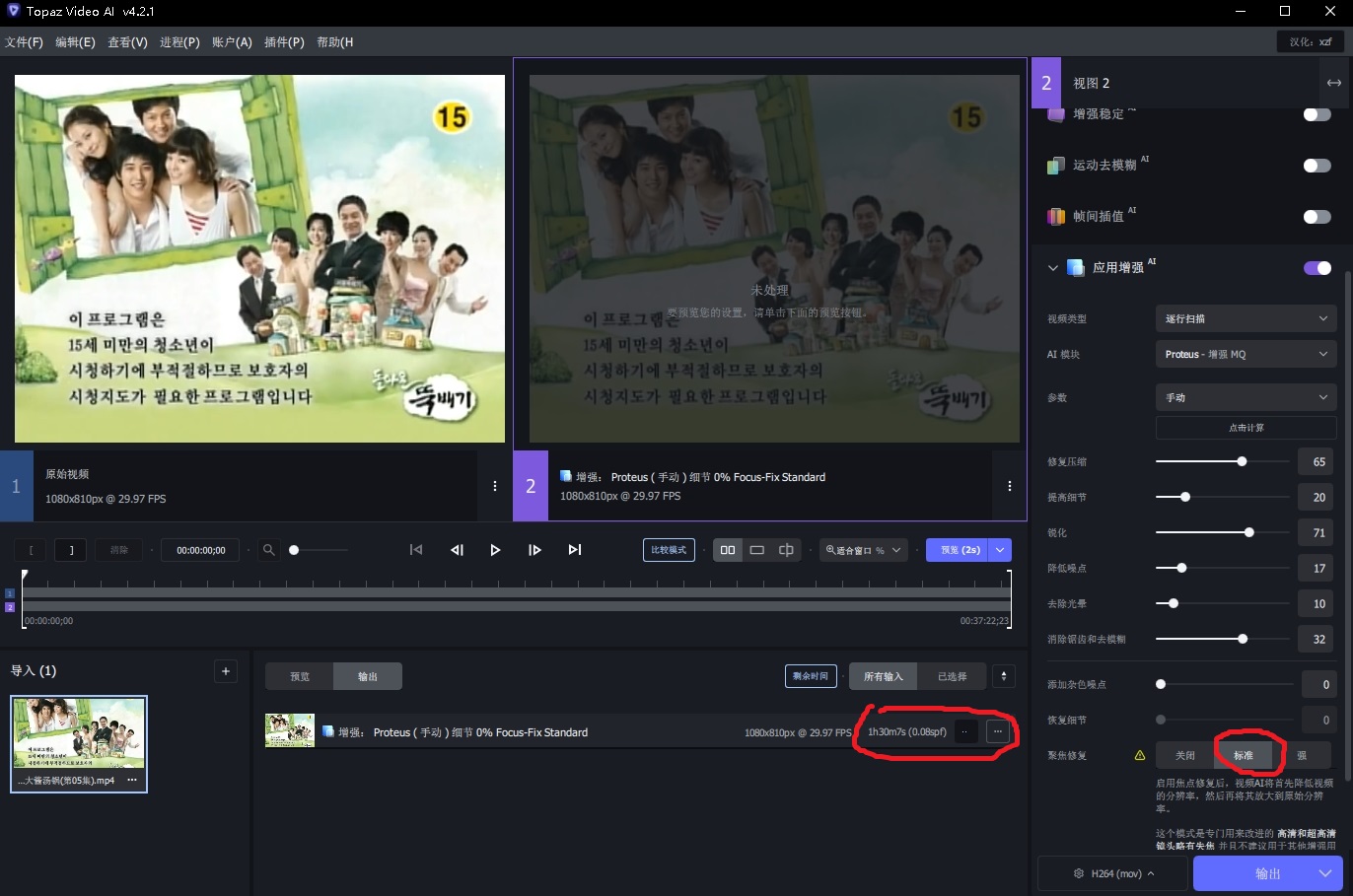The width and height of the screenshot is (1353, 896).
Task: Adjust the 修复压缩 slider
Action: click(1224, 461)
